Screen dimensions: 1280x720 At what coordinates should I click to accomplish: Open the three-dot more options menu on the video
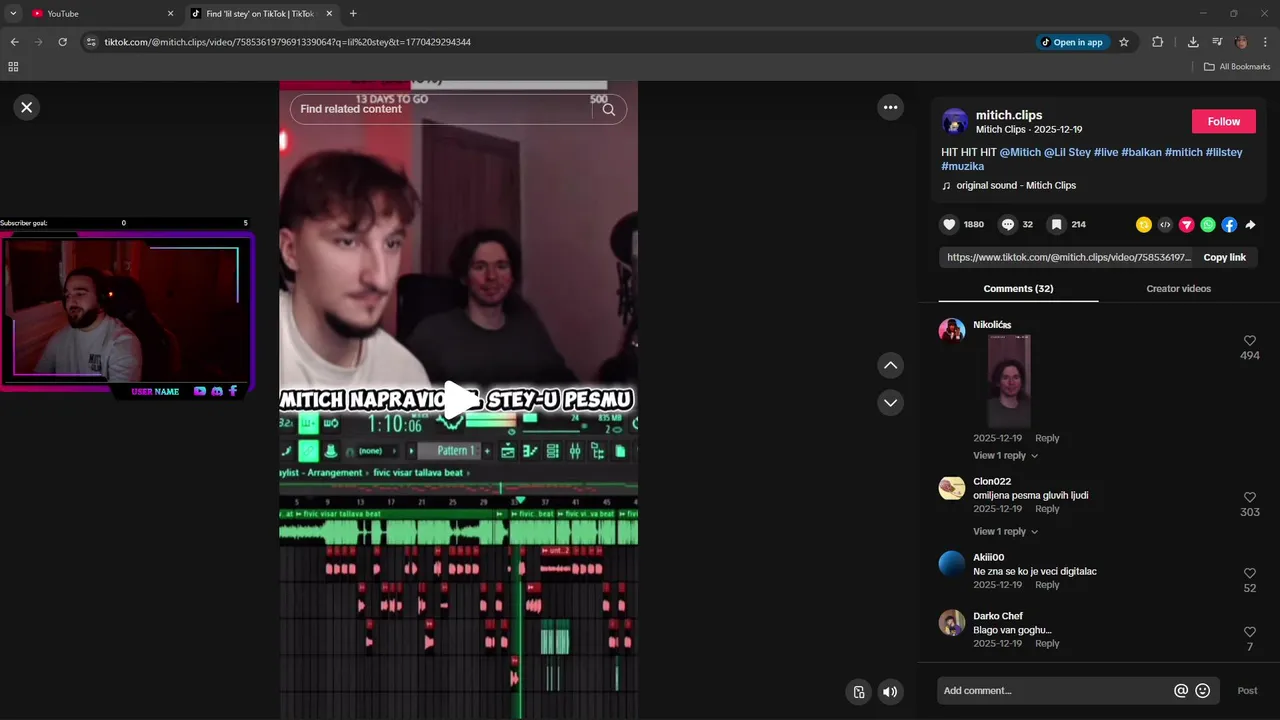pos(890,107)
